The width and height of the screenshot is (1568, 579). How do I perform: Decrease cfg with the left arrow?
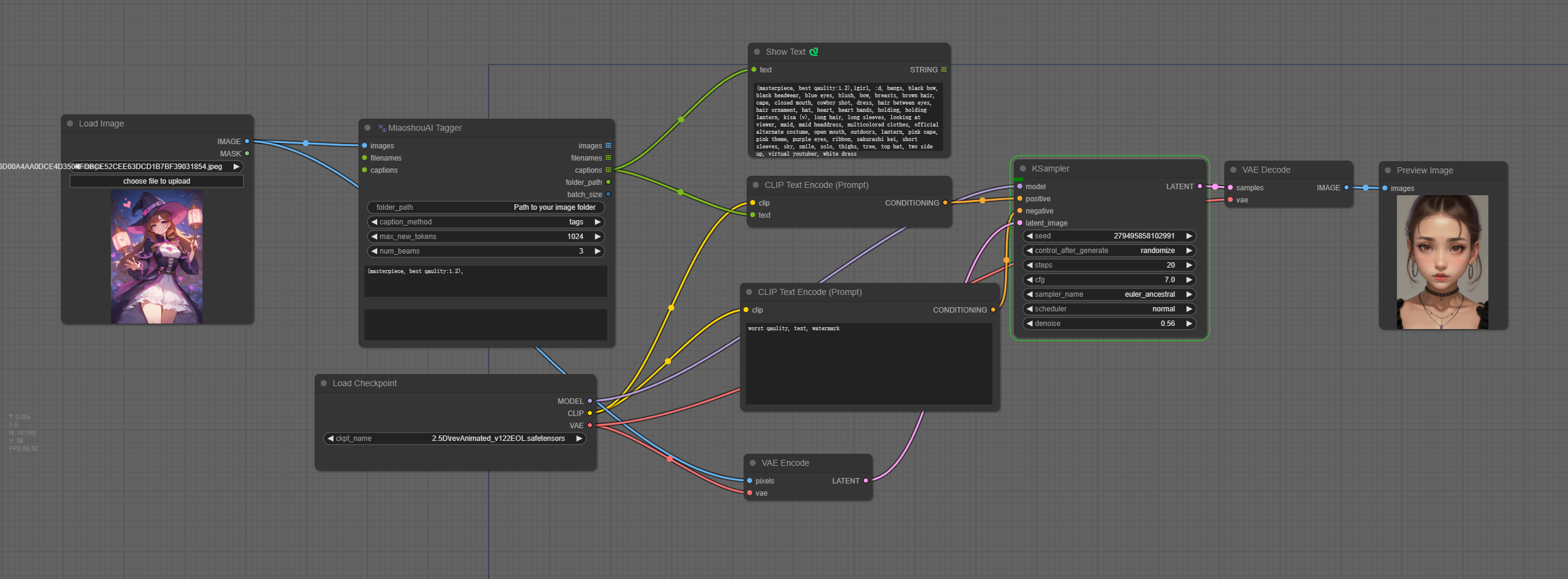(1030, 280)
